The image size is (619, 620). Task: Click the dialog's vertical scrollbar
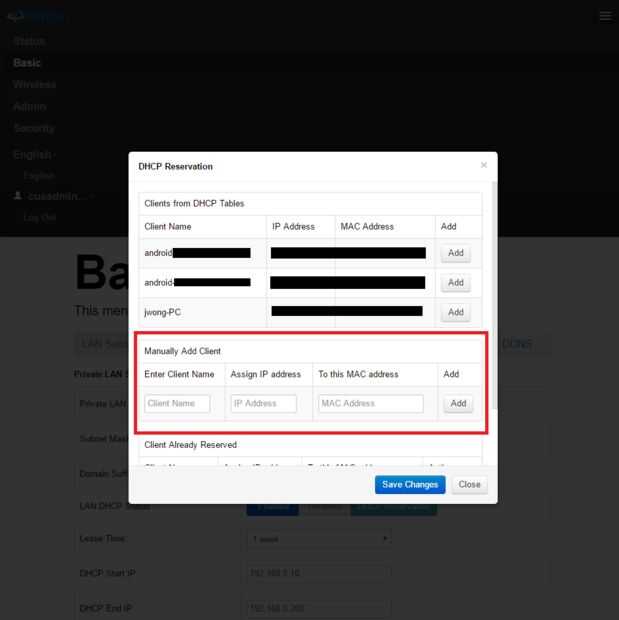pos(494,296)
